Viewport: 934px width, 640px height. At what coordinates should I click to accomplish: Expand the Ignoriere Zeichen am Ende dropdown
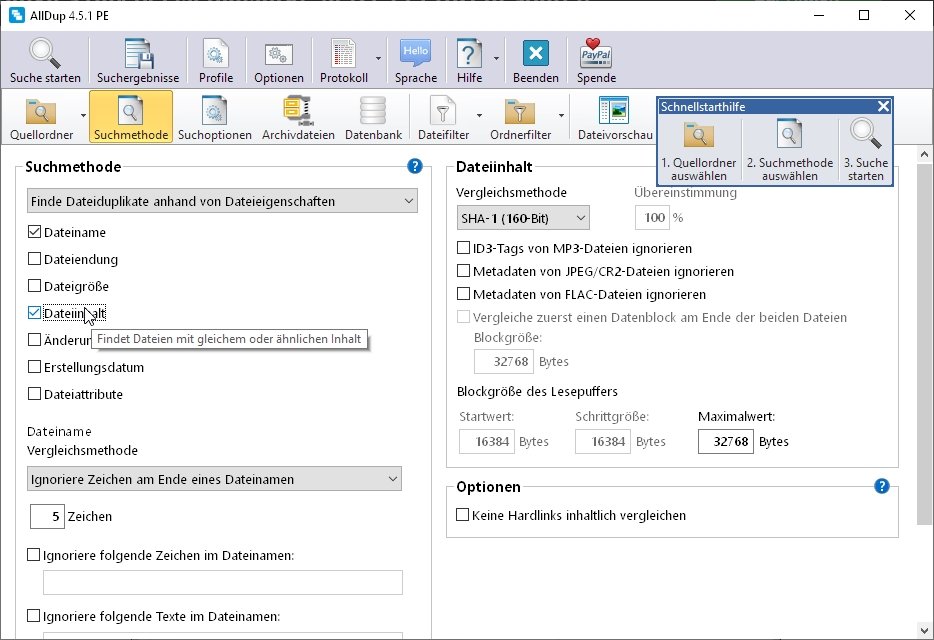click(x=213, y=479)
